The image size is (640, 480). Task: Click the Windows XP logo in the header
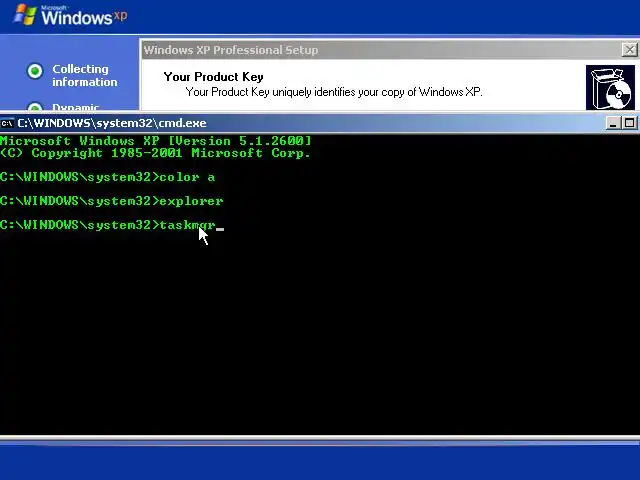click(70, 16)
